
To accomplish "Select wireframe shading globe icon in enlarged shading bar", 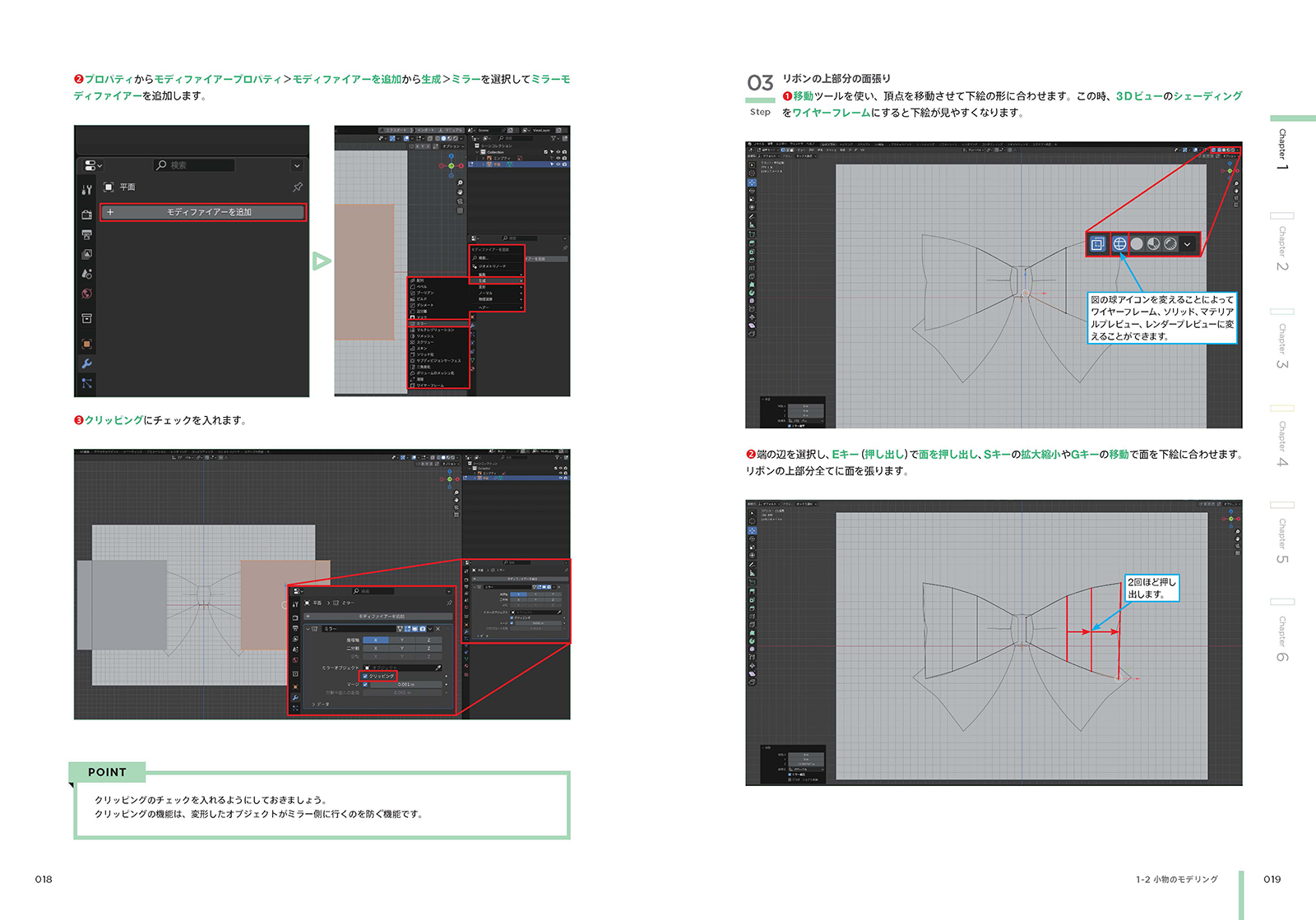I will (x=1119, y=244).
